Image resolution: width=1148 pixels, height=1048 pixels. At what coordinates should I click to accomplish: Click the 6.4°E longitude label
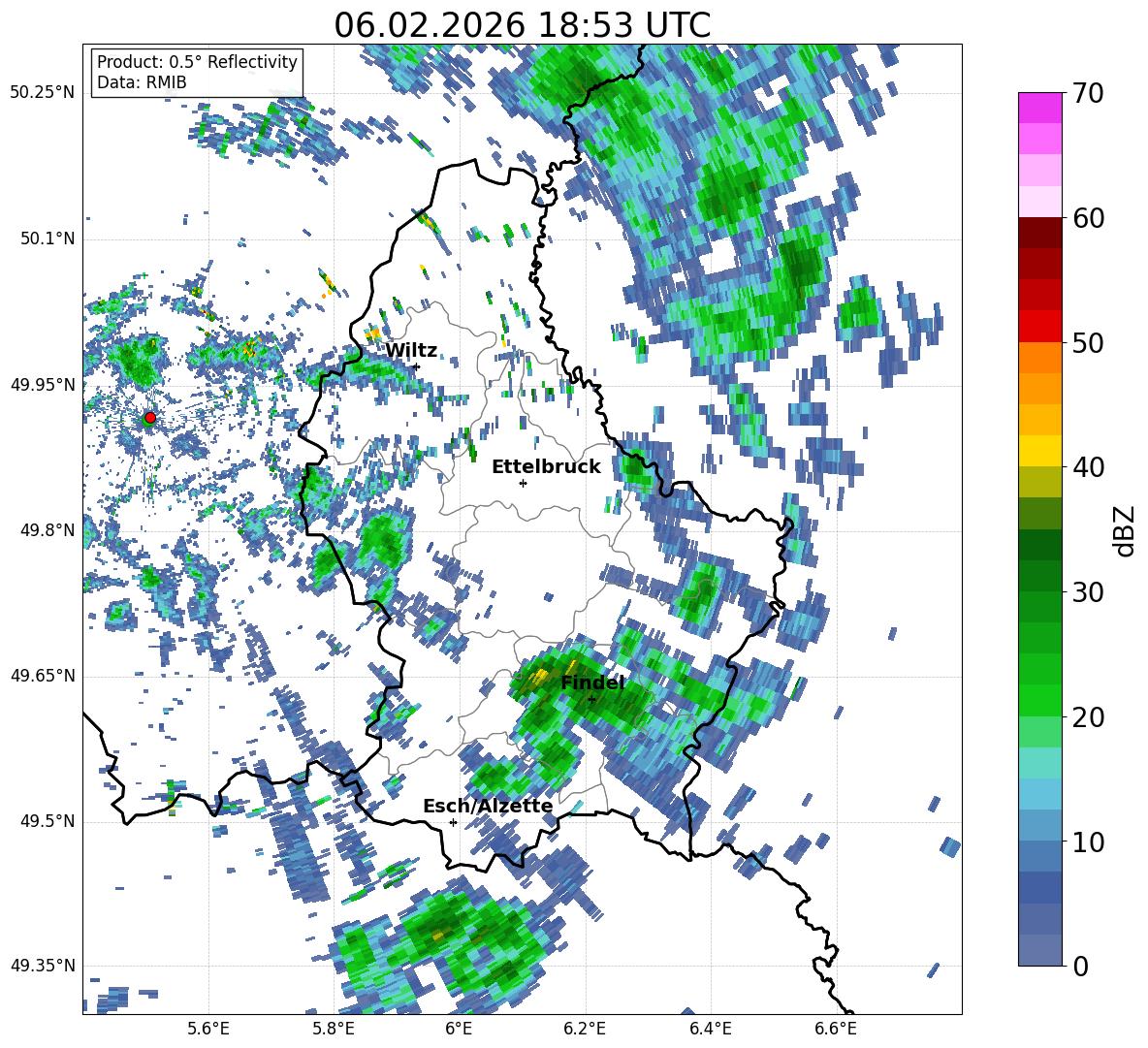point(710,1030)
